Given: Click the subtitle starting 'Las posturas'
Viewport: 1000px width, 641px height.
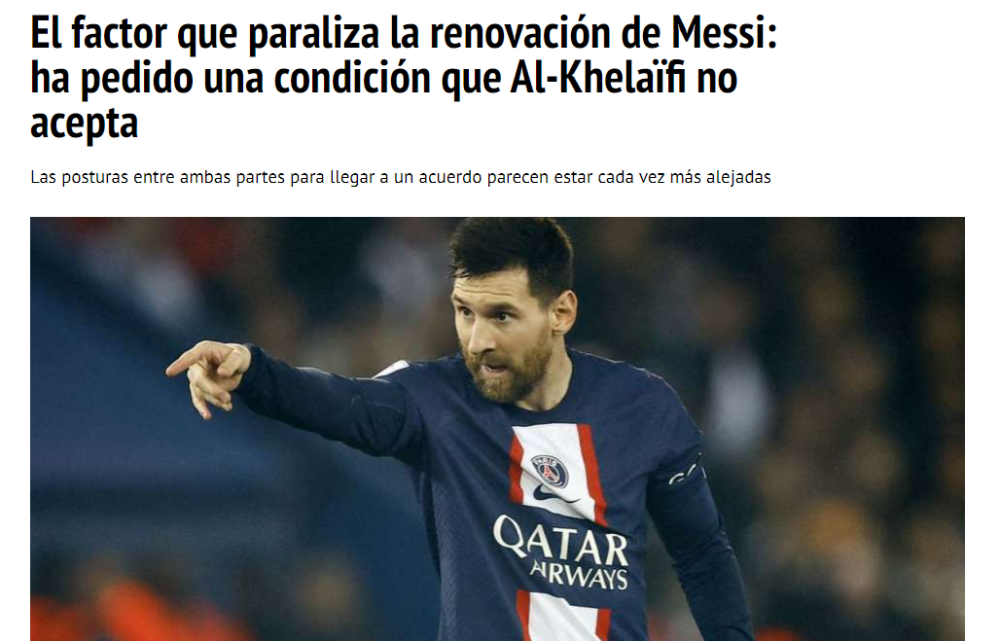Looking at the screenshot, I should [401, 177].
